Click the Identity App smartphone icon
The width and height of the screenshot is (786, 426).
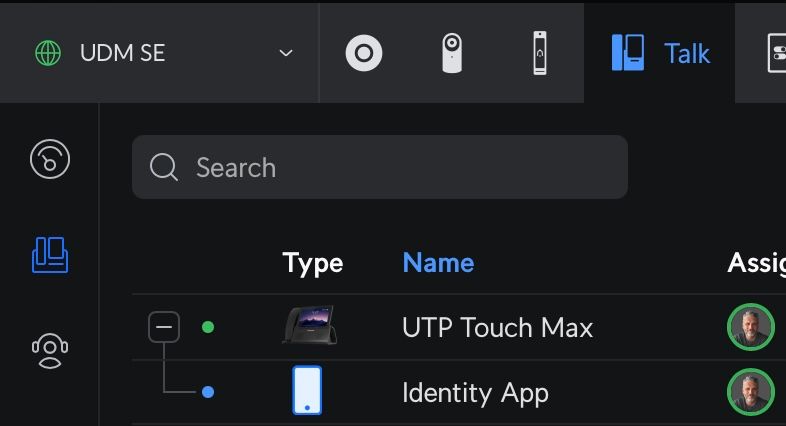307,391
